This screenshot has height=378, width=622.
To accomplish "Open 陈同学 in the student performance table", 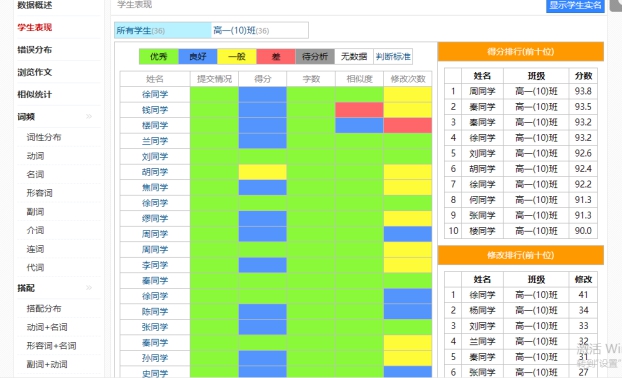I will 155,311.
